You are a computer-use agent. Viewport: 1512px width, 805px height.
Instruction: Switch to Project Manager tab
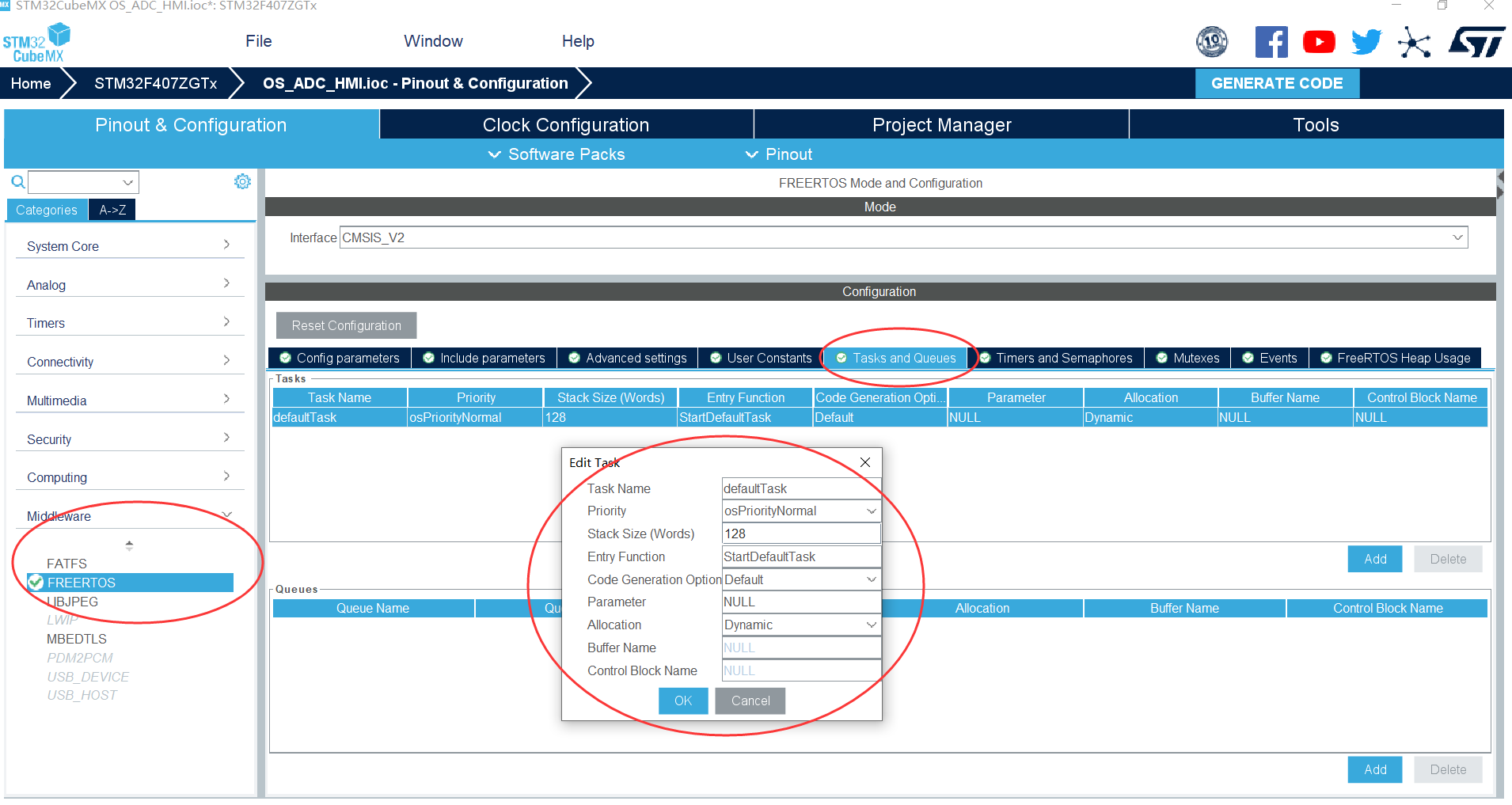(941, 125)
